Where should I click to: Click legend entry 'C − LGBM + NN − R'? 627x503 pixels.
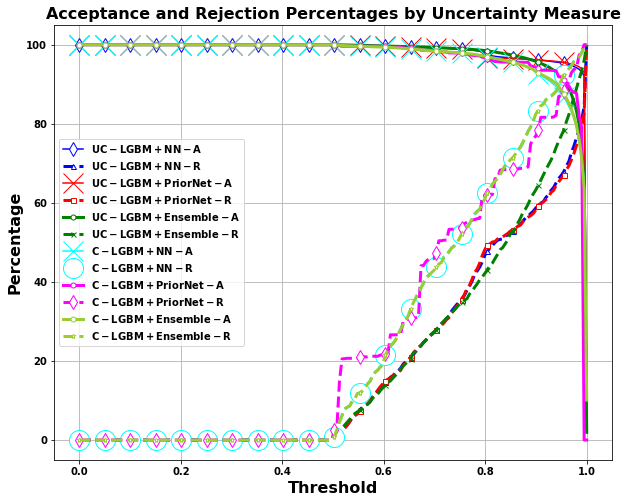(x=142, y=268)
